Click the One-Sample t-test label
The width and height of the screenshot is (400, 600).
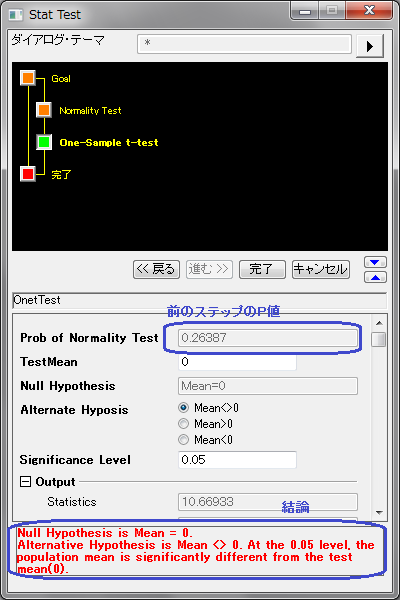click(109, 143)
